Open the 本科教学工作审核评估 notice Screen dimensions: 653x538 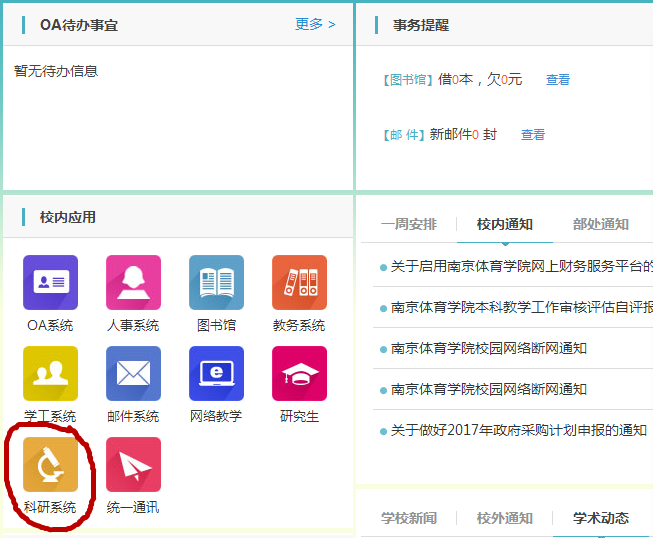521,308
